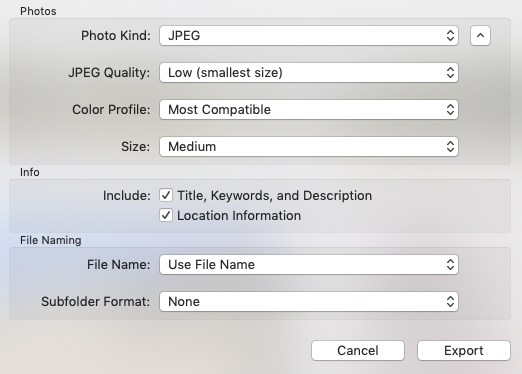Click the File Name label

[x=118, y=265]
